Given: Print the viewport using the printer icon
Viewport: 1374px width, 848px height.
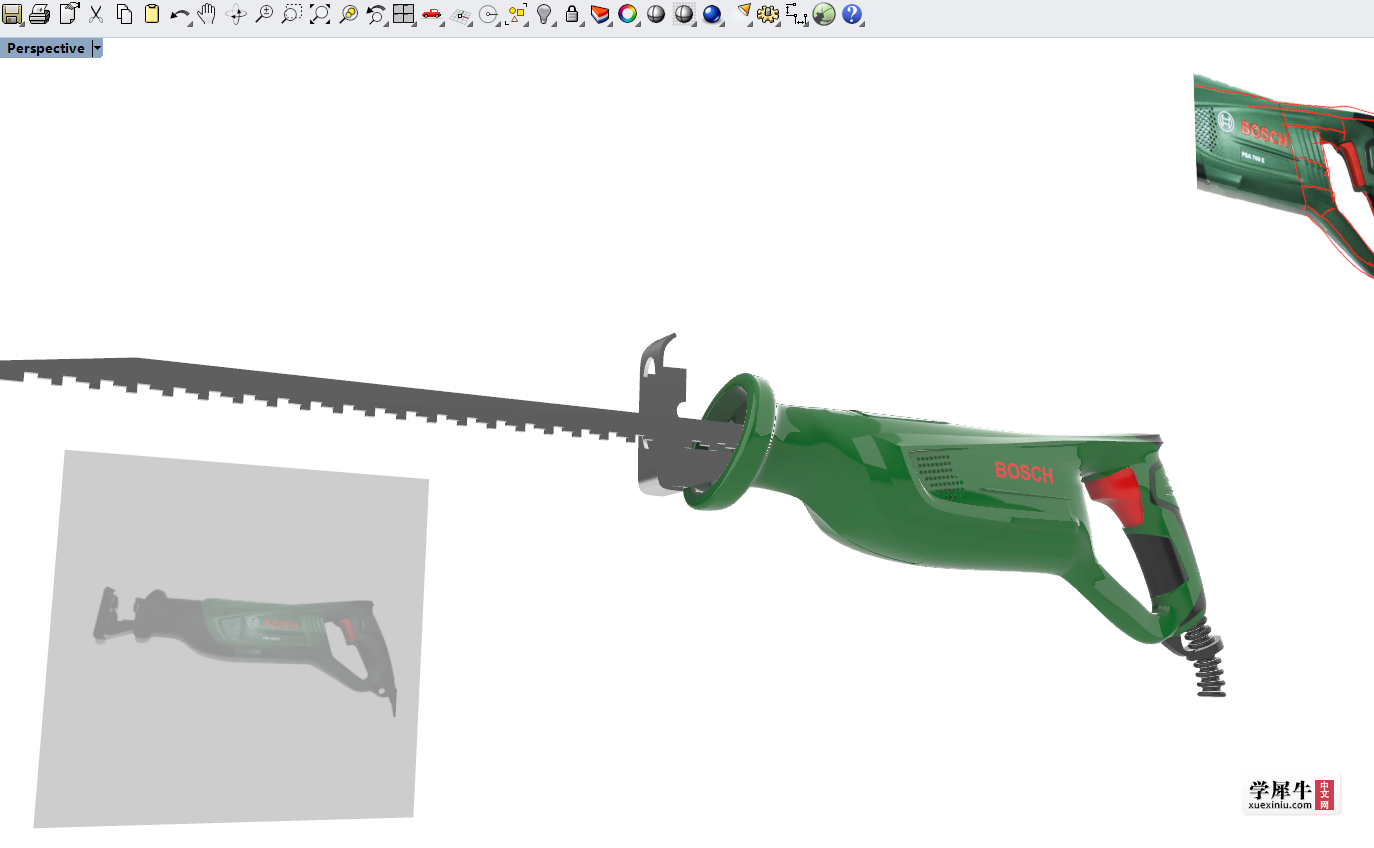Looking at the screenshot, I should [x=40, y=14].
